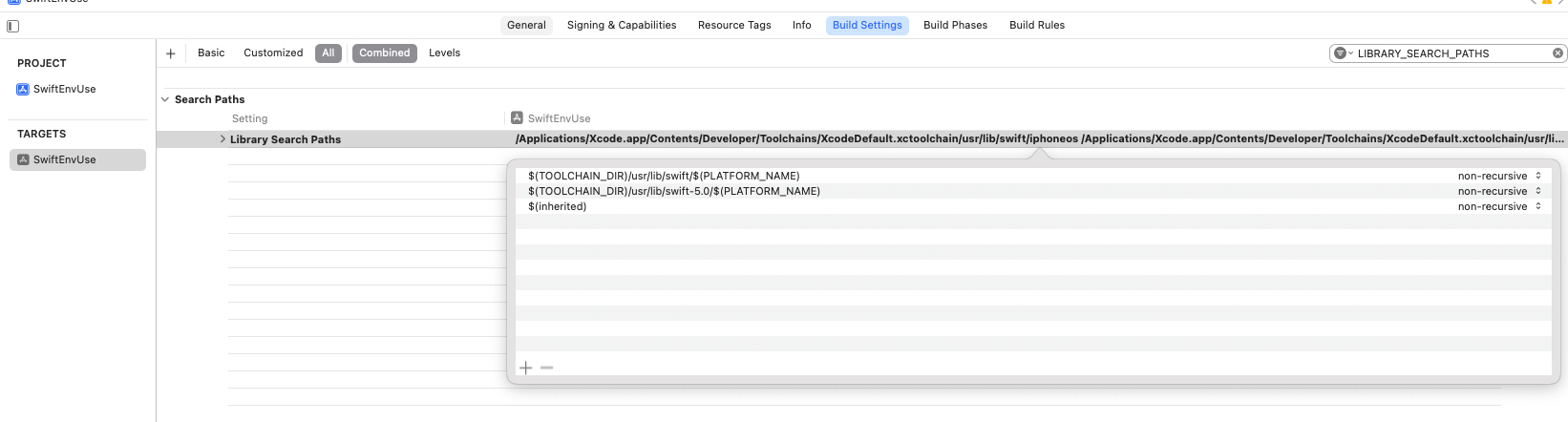The width and height of the screenshot is (1568, 422).
Task: Select SwiftEnvUse project in sidebar
Action: [x=64, y=89]
